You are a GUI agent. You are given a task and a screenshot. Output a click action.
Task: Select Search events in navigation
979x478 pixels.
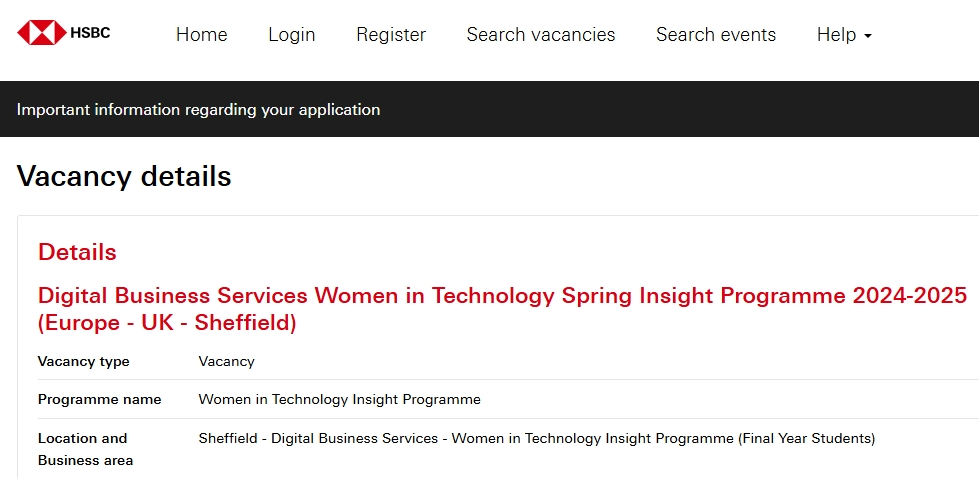(716, 34)
